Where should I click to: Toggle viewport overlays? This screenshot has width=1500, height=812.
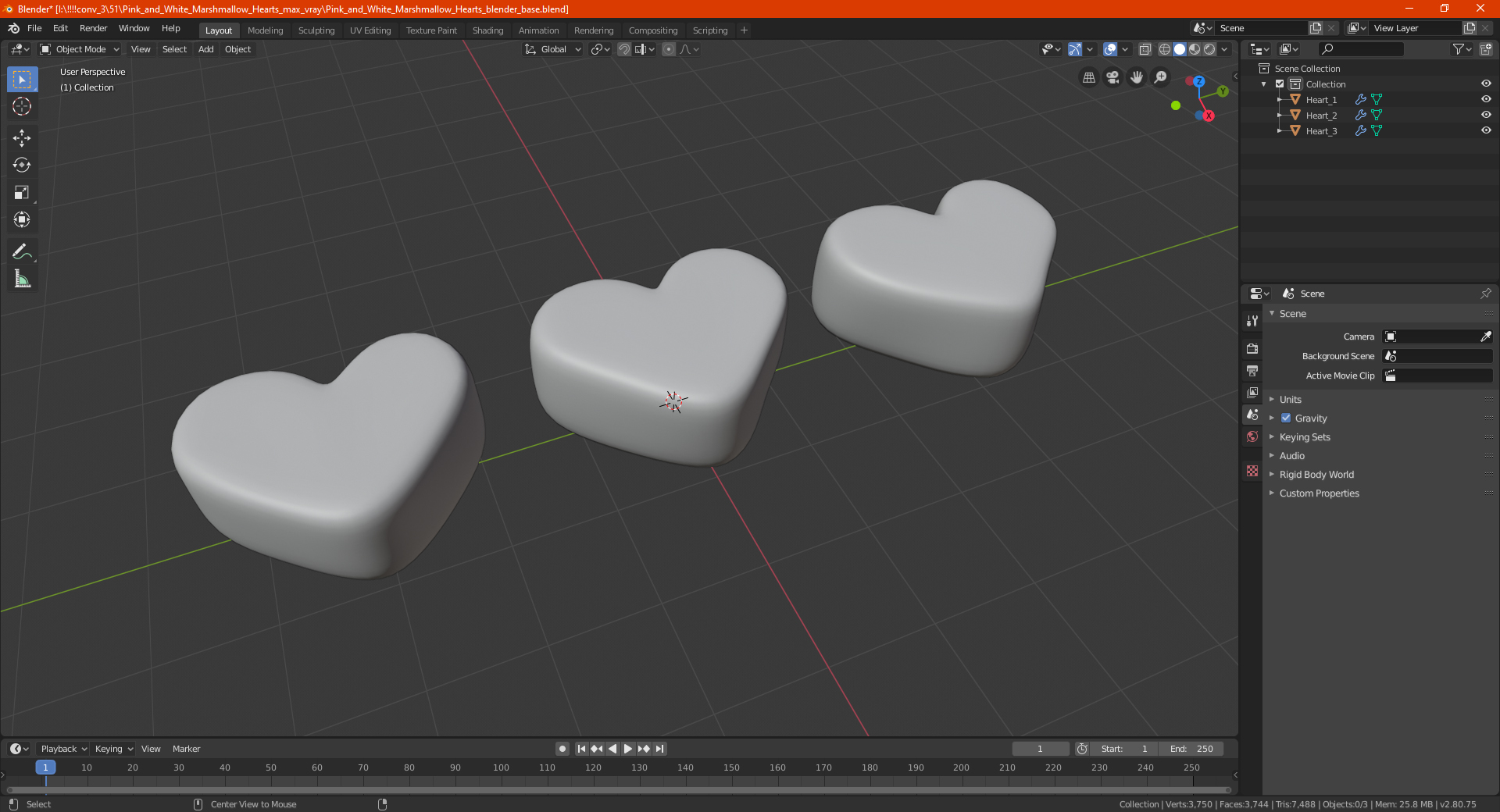pyautogui.click(x=1110, y=49)
